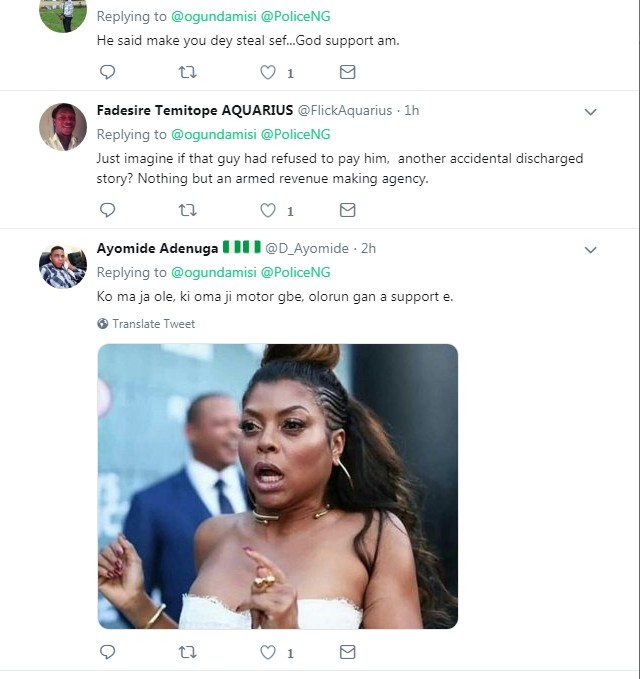Reply to Ayomide Adenuga's tweet

(108, 652)
